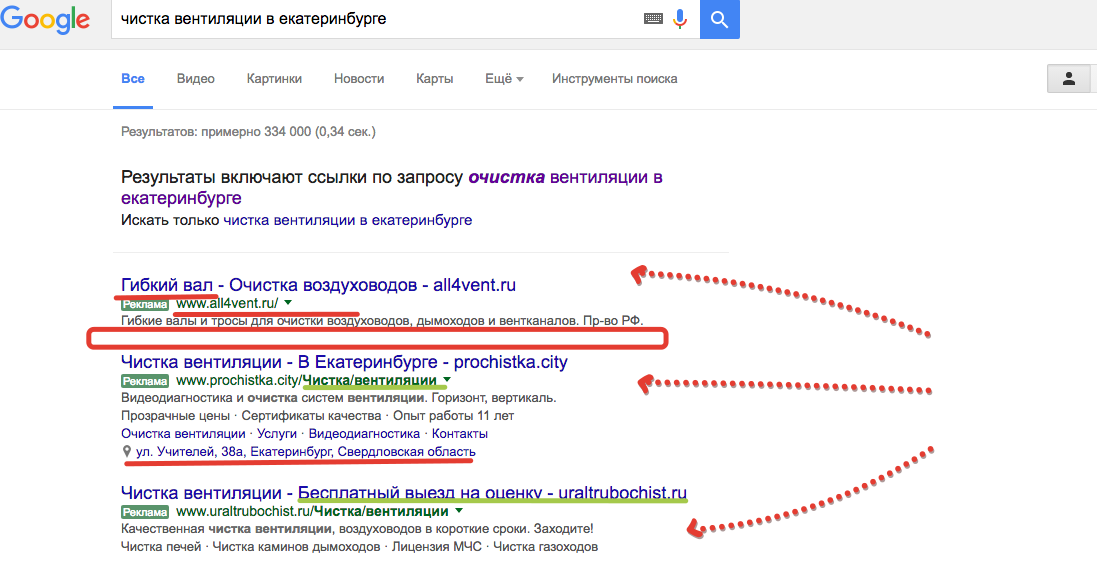
Task: Open address ул. Учителей, 38а, Екатеринбург link
Action: (306, 452)
